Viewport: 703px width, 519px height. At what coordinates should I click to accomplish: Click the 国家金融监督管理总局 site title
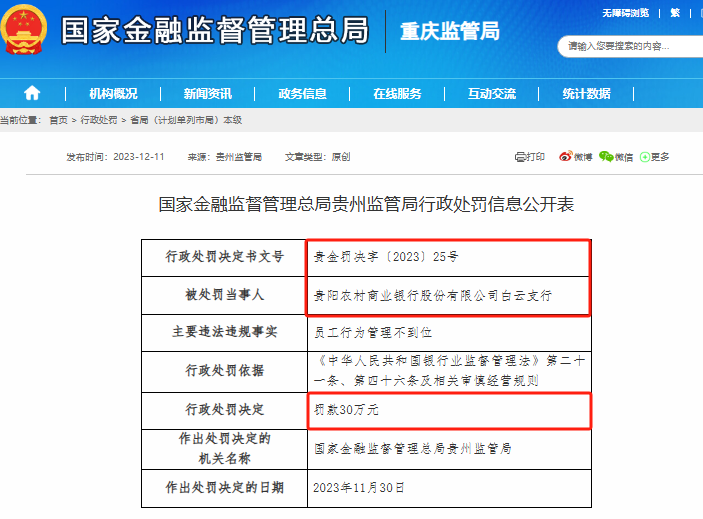click(215, 30)
